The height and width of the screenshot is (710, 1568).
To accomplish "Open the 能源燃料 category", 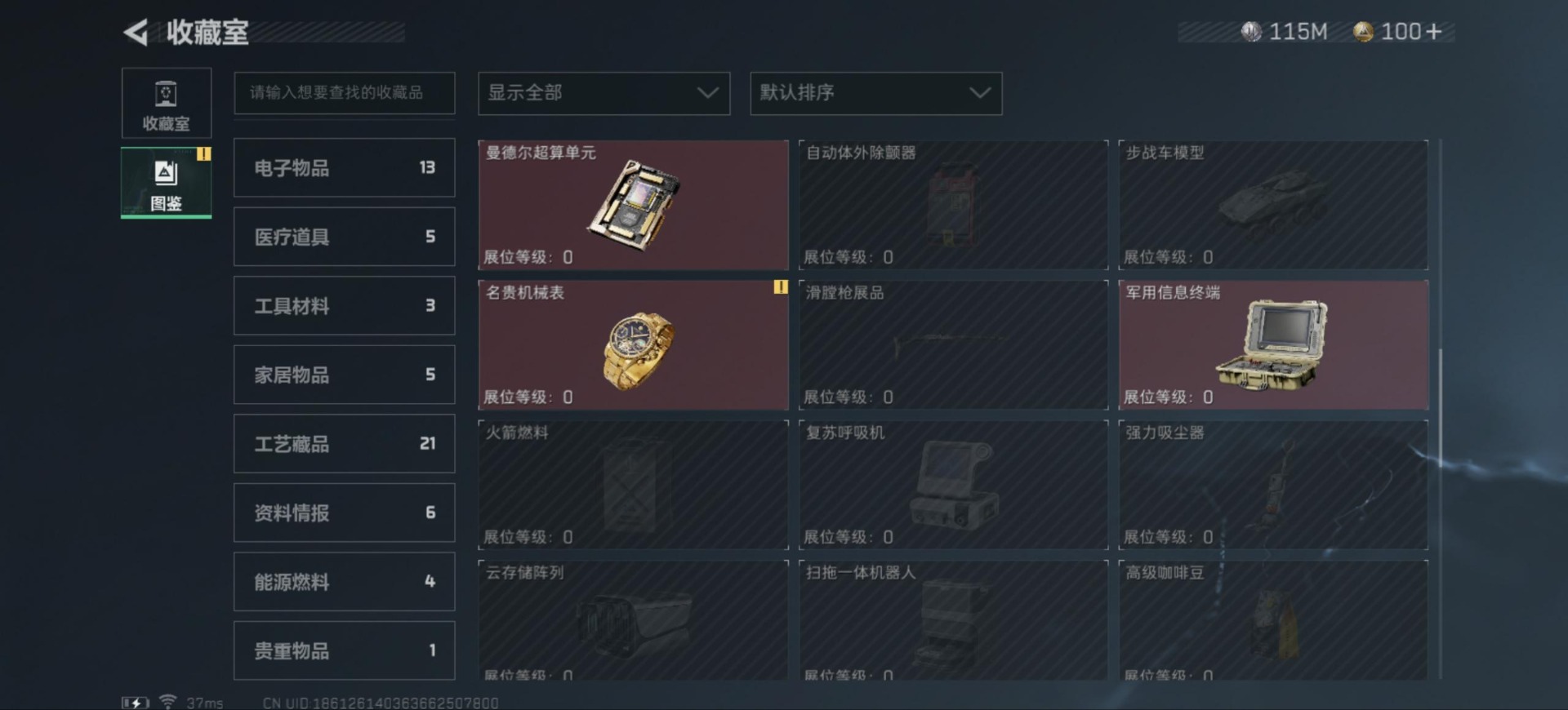I will click(x=344, y=582).
